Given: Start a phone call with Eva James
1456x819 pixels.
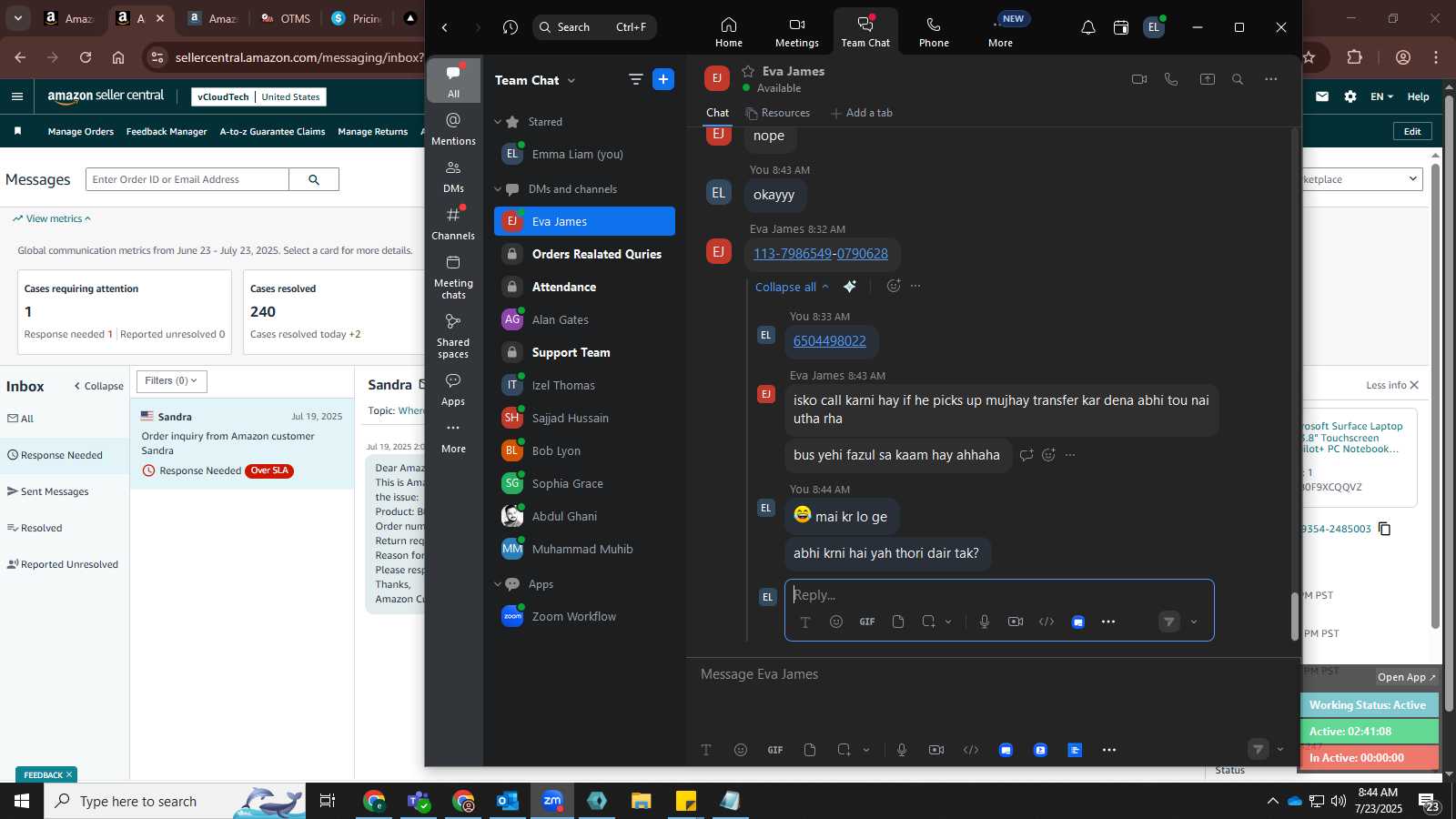Looking at the screenshot, I should [x=1171, y=79].
